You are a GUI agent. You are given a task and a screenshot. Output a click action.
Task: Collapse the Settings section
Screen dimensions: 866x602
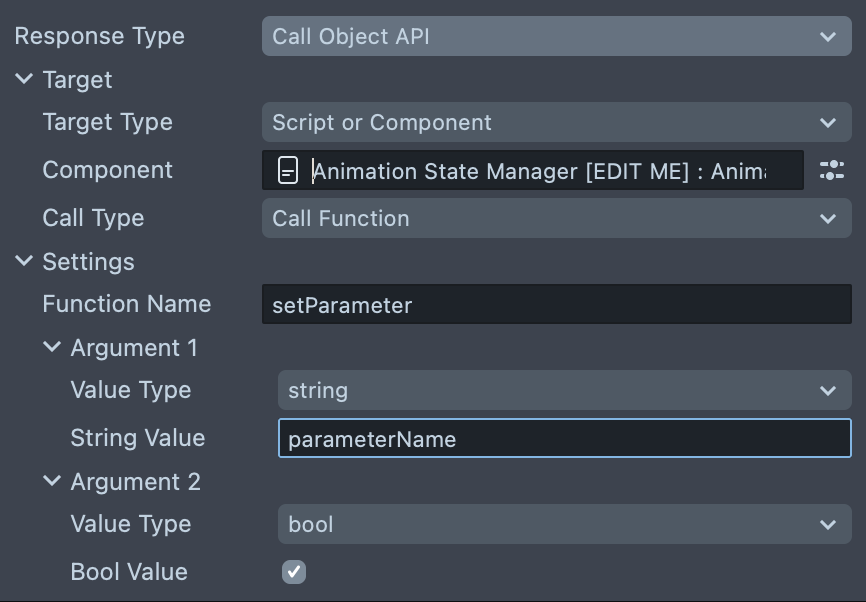[x=25, y=262]
